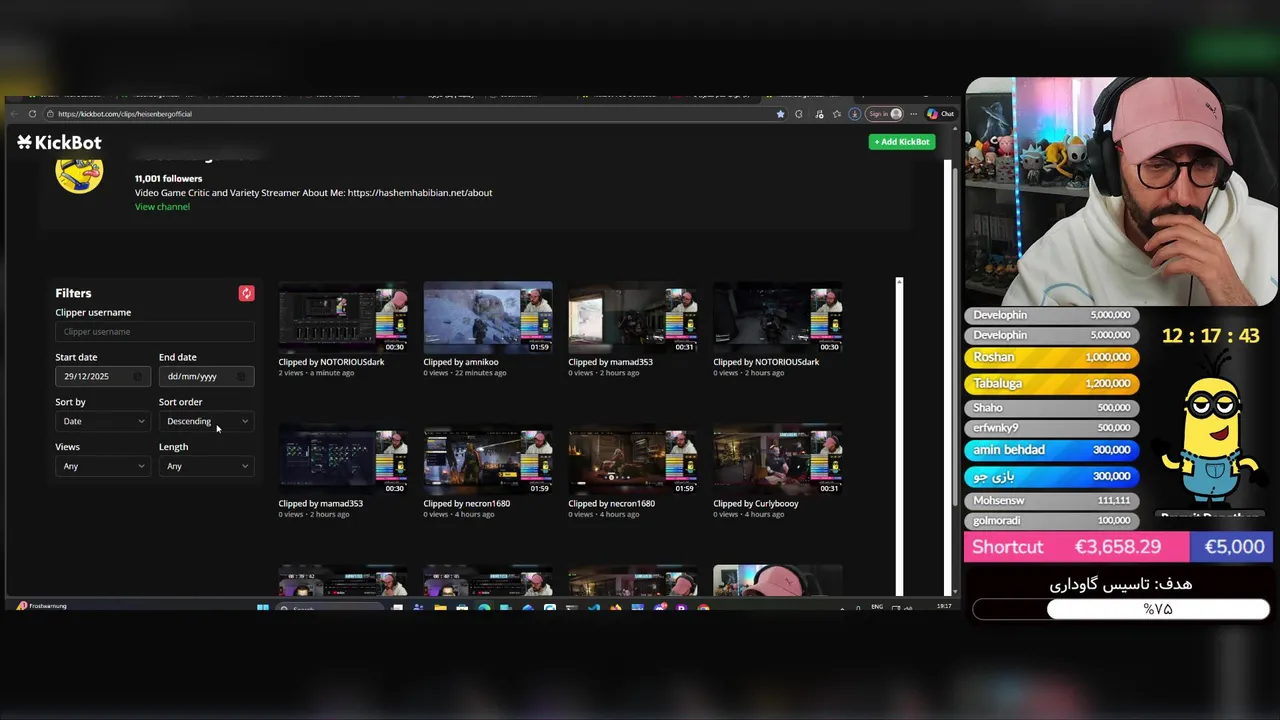Click the 75% progress bar
The width and height of the screenshot is (1280, 720).
[x=1121, y=609]
